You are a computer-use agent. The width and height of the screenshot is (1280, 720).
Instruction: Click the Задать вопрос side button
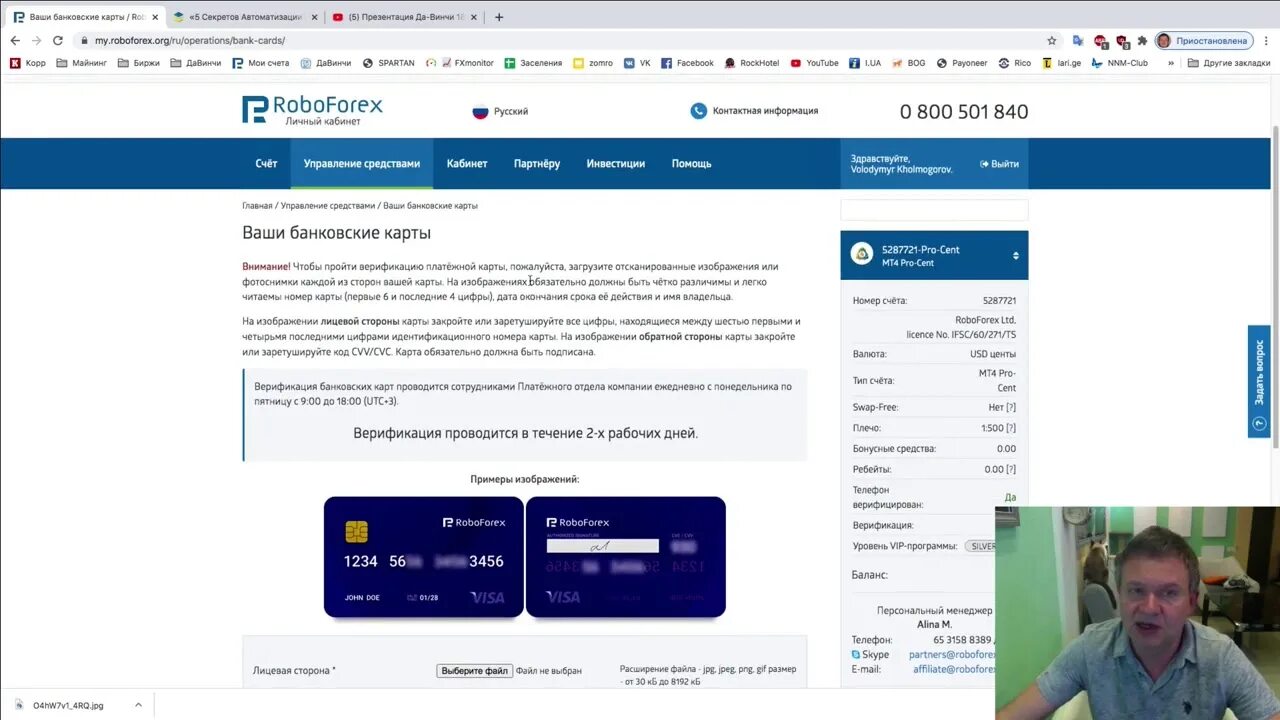pyautogui.click(x=1259, y=381)
